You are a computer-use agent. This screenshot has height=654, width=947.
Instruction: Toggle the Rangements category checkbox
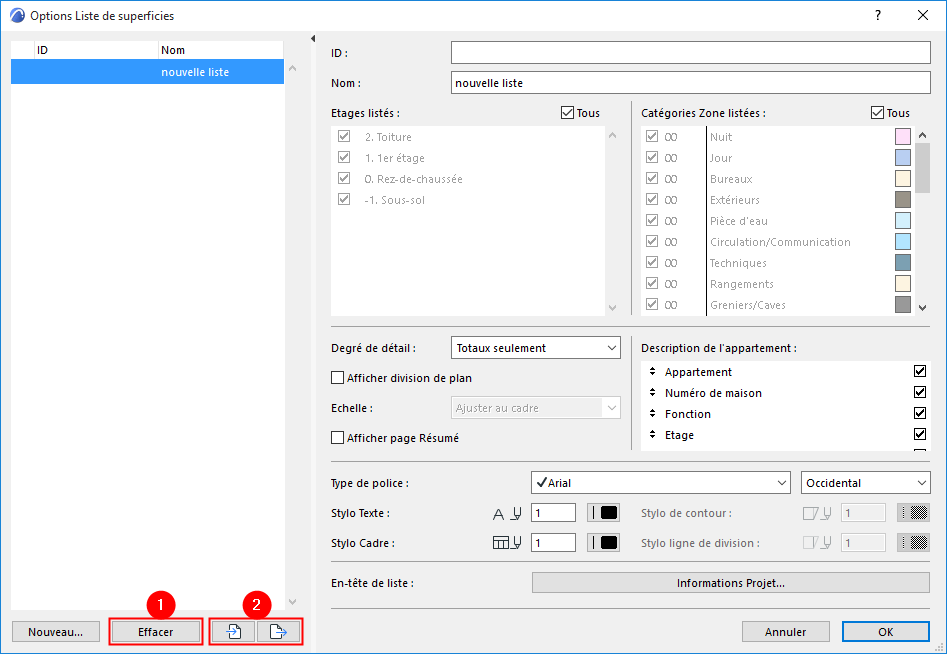(652, 283)
